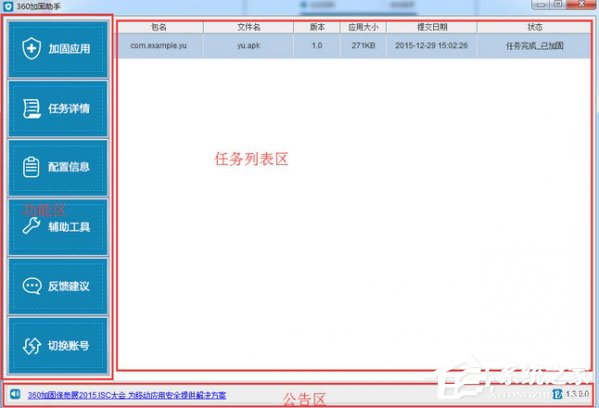Click the 任务详情 button label
Viewport: 599px width, 408px height.
tap(69, 108)
